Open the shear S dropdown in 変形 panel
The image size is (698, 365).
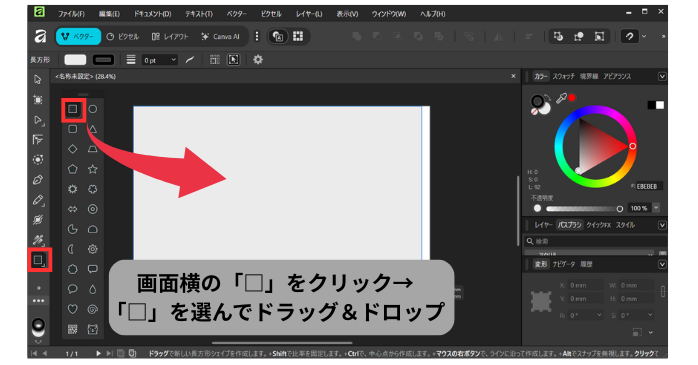tap(650, 315)
